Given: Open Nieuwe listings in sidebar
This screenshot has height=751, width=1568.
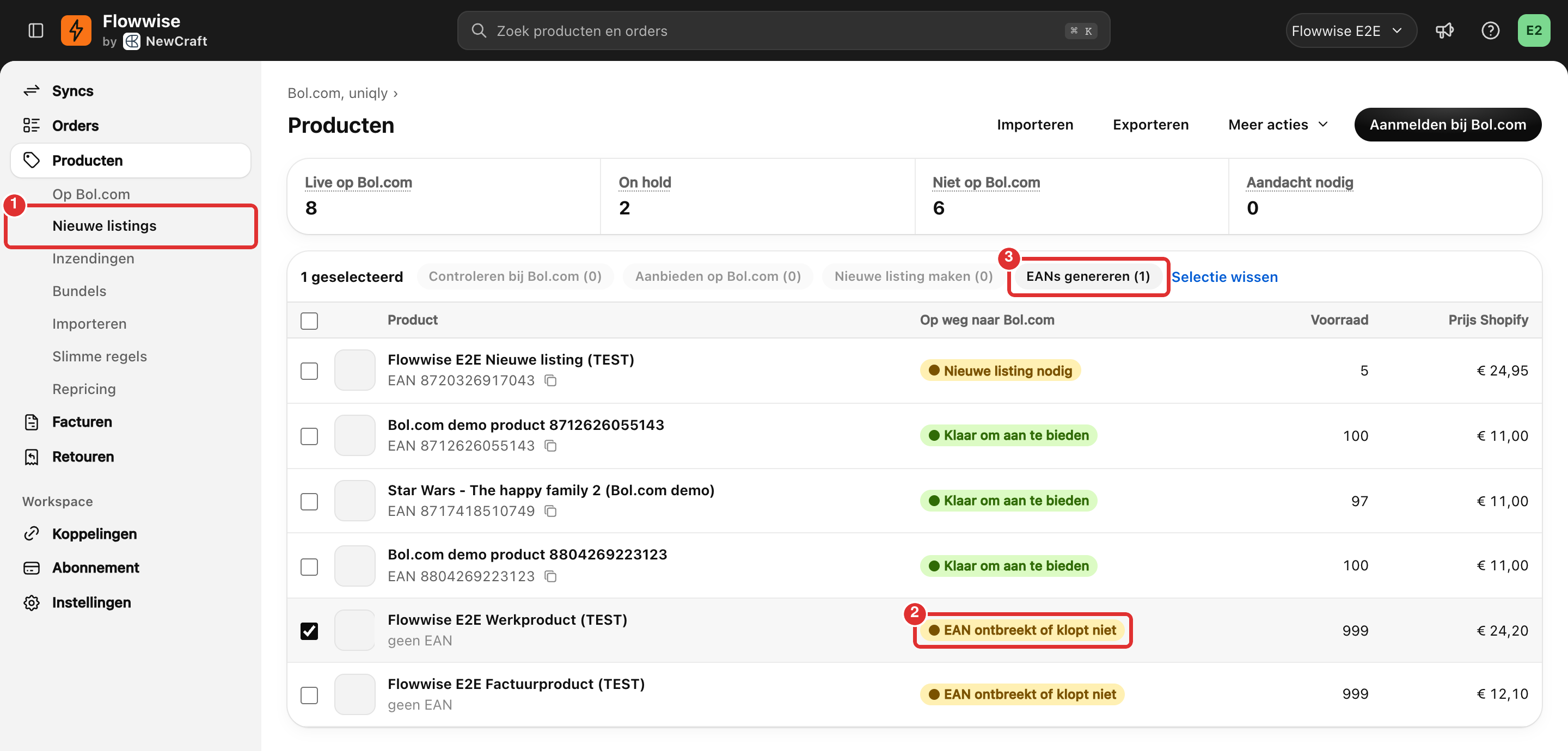Looking at the screenshot, I should pos(131,226).
